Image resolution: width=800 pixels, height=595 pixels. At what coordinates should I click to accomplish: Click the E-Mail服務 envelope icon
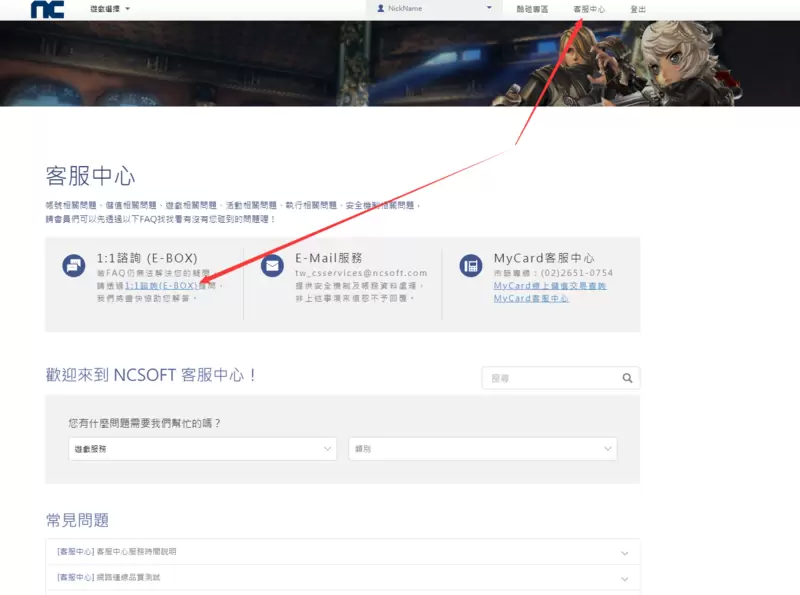pos(272,266)
